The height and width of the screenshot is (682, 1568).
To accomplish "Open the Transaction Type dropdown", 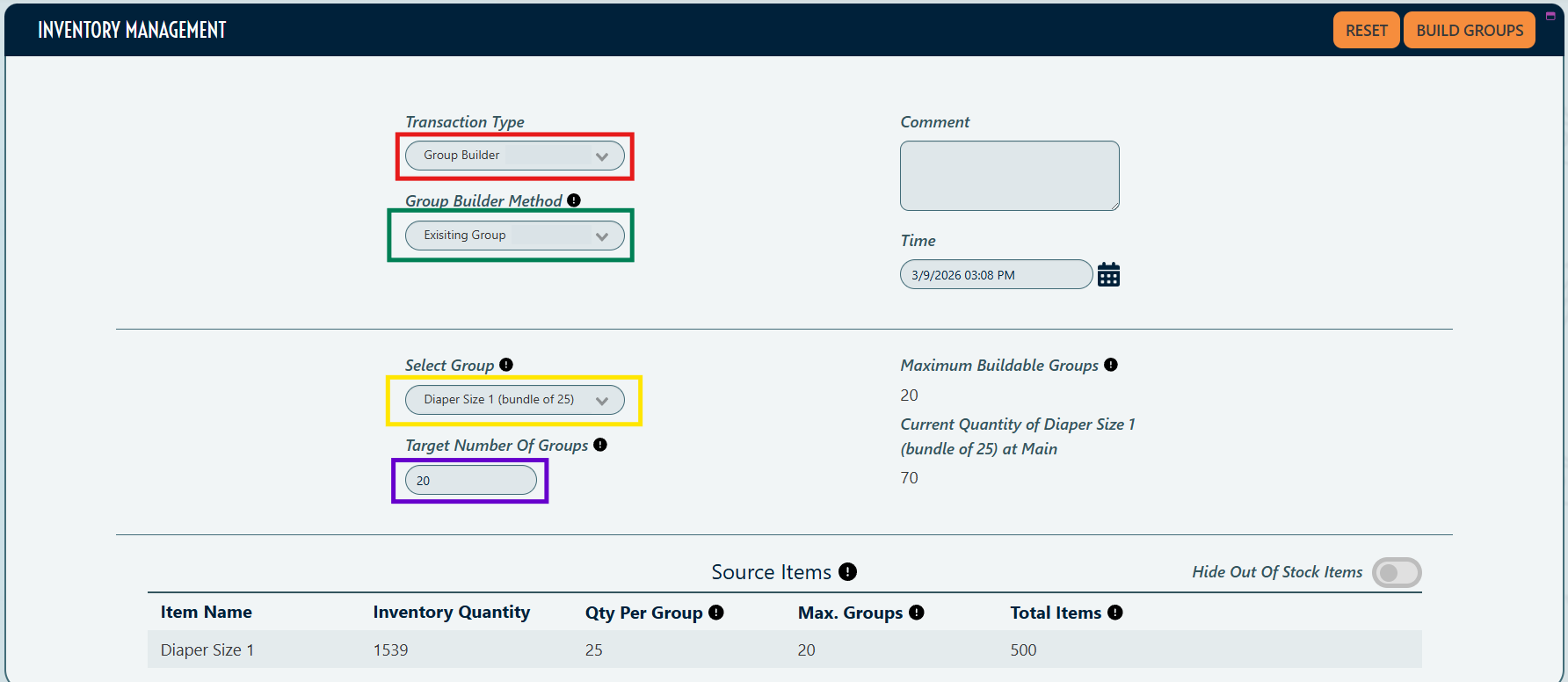I will (514, 156).
